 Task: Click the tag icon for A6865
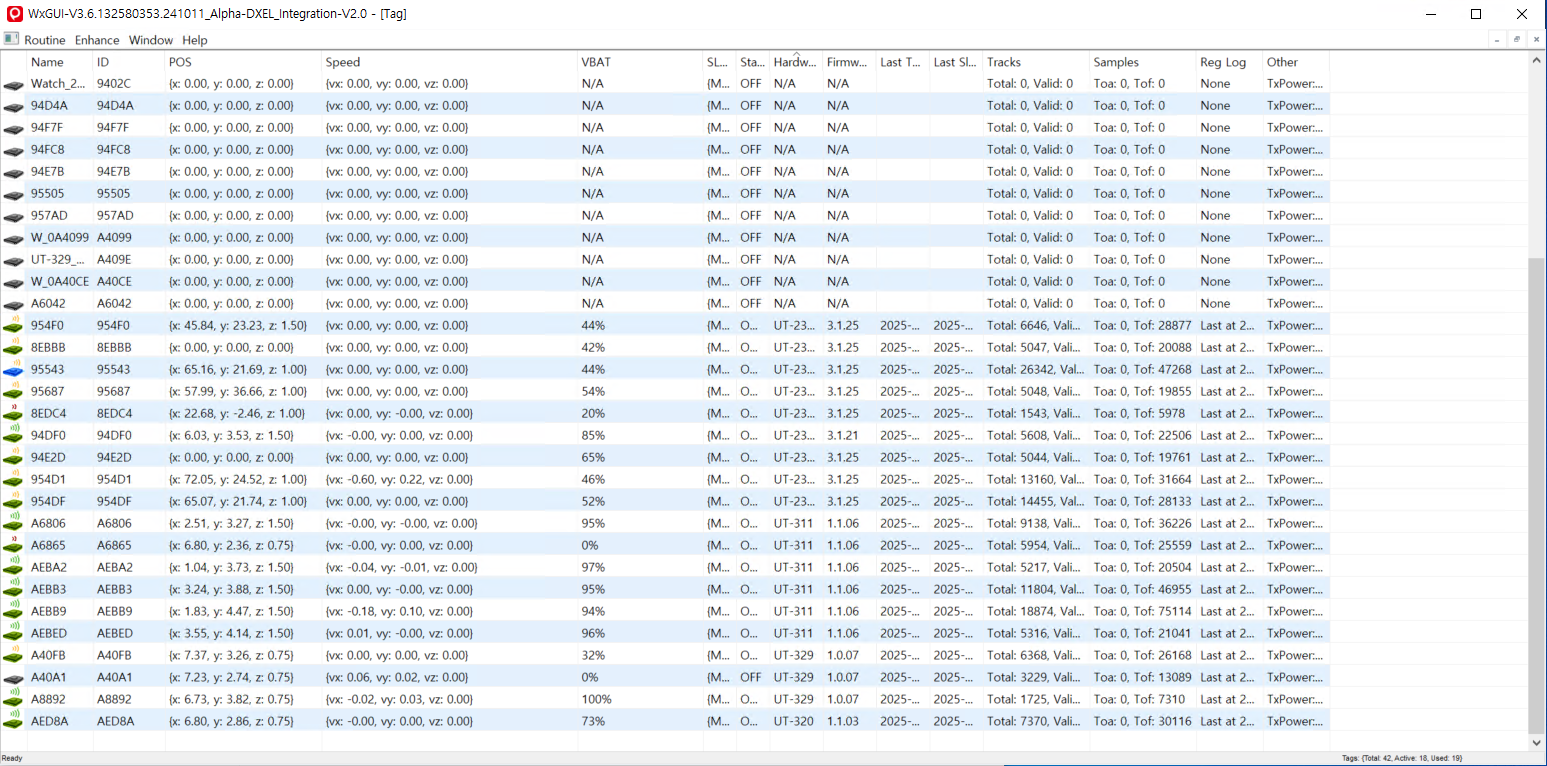click(13, 546)
